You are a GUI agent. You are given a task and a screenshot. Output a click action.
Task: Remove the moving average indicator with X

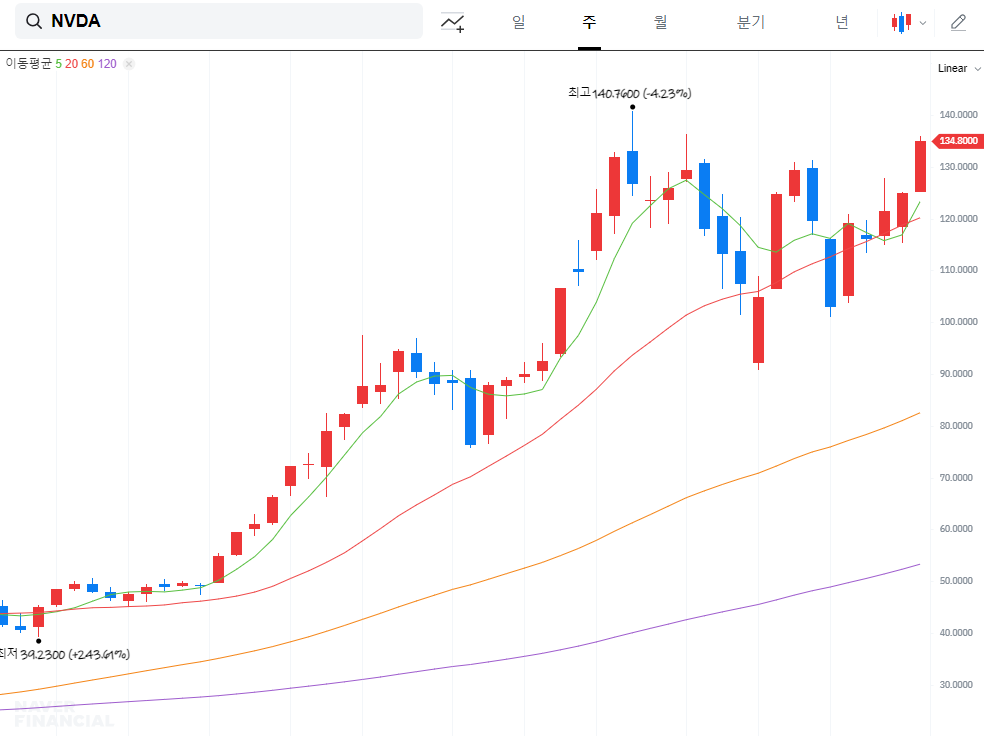coord(129,64)
